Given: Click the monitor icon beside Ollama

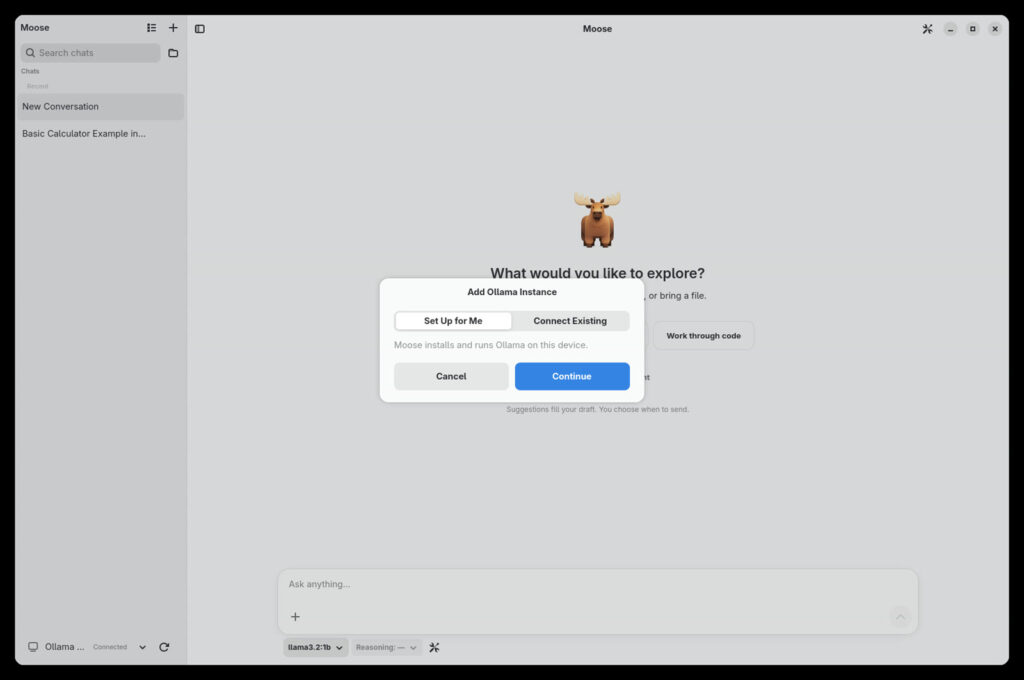Looking at the screenshot, I should tap(33, 647).
